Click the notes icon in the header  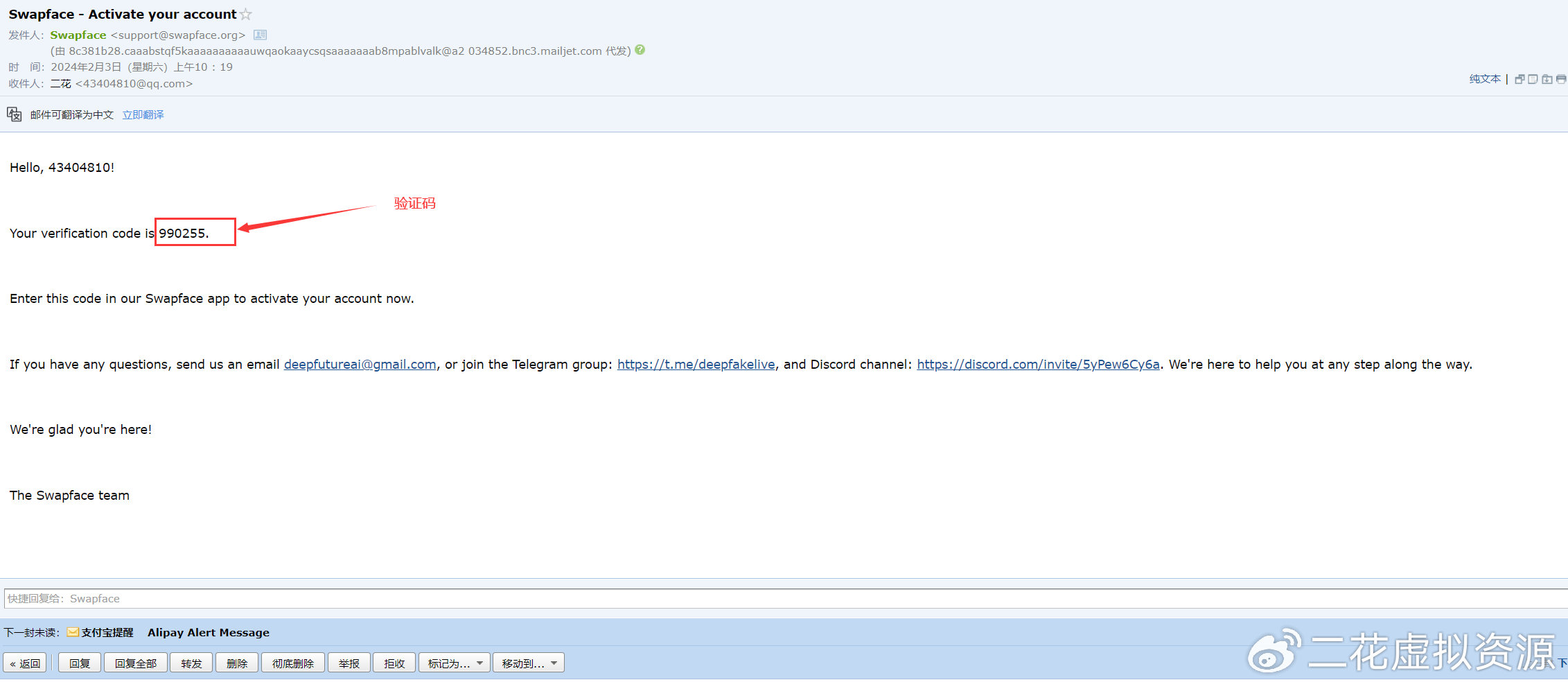pos(1533,79)
